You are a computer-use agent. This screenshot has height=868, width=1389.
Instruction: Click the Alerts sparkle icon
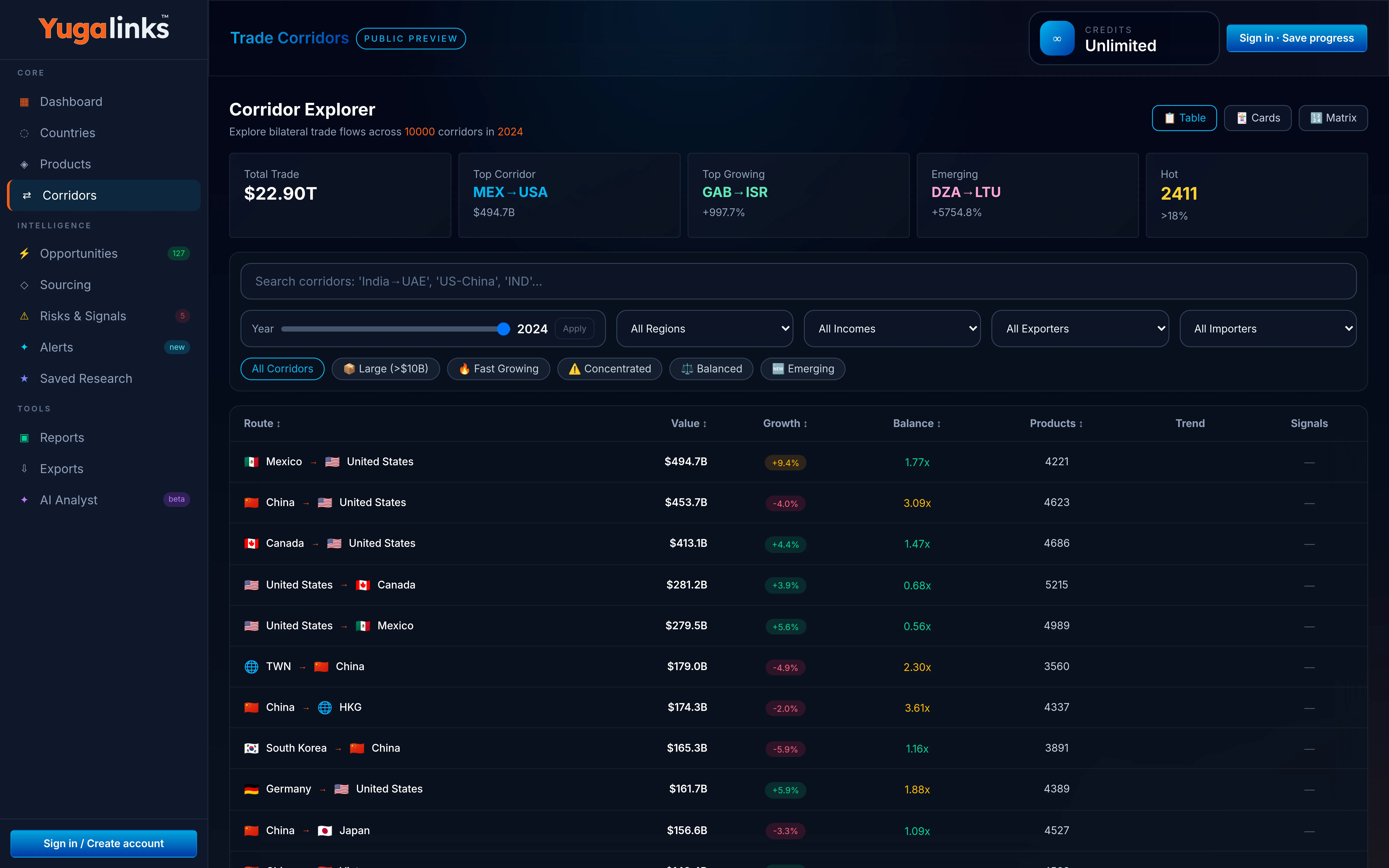click(x=24, y=347)
